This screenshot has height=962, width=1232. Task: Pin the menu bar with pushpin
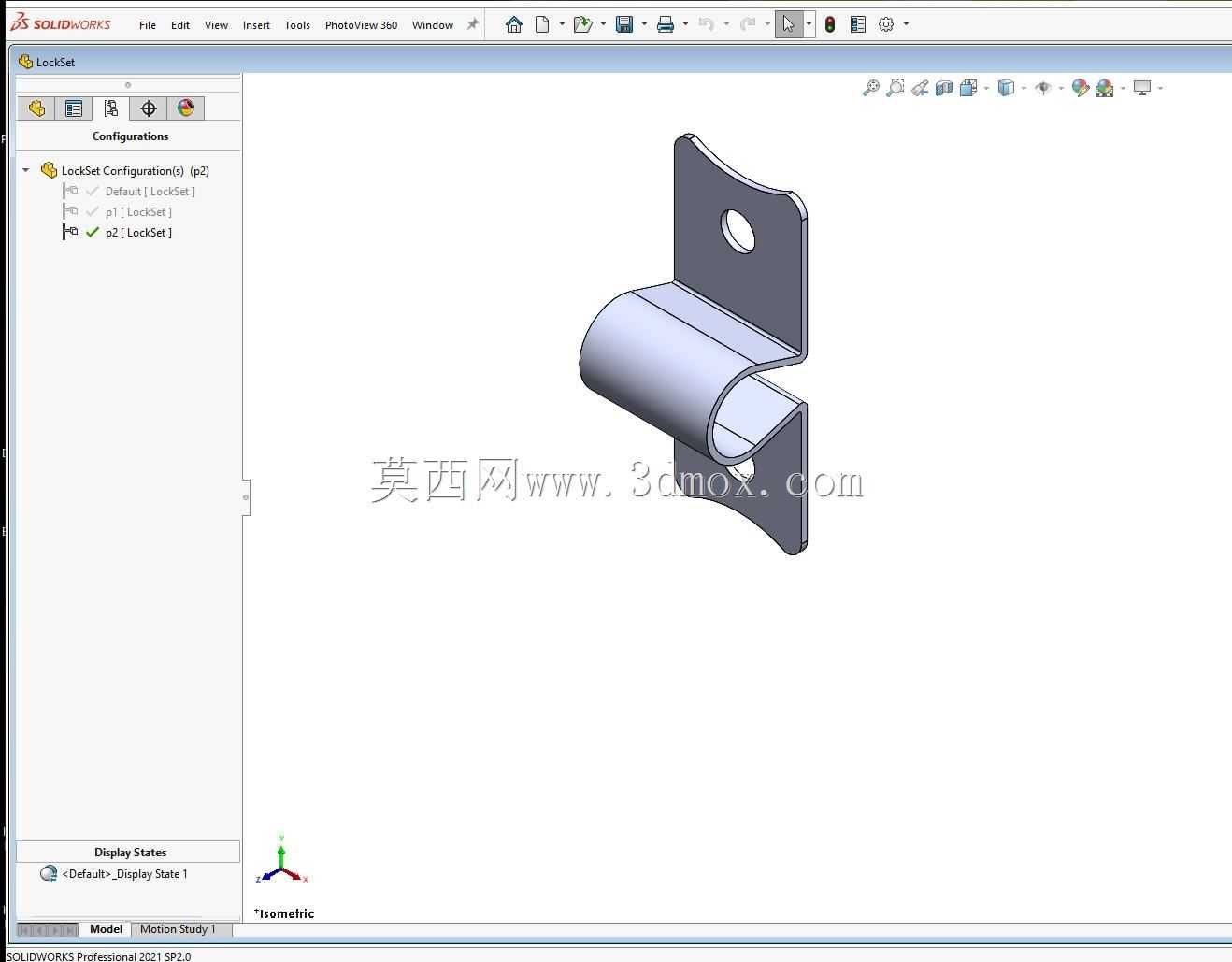(x=473, y=24)
